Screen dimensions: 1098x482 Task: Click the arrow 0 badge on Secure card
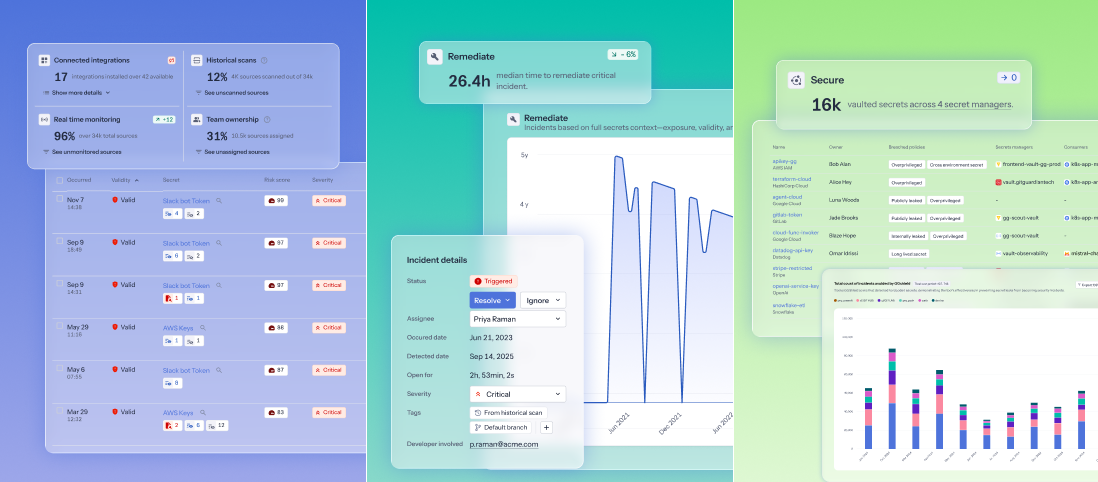tap(1008, 78)
